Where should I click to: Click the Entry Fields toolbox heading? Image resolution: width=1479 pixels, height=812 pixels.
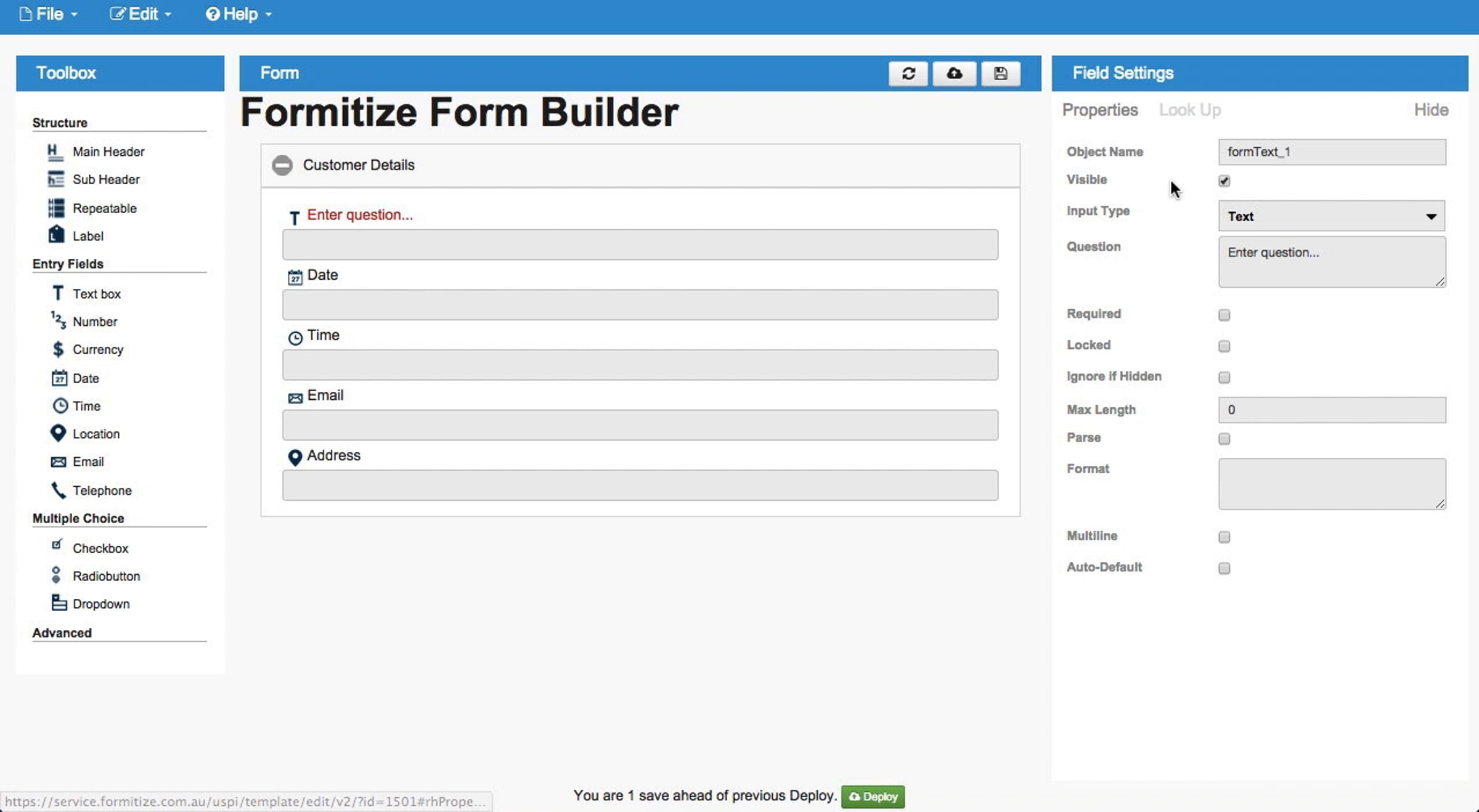(x=68, y=264)
